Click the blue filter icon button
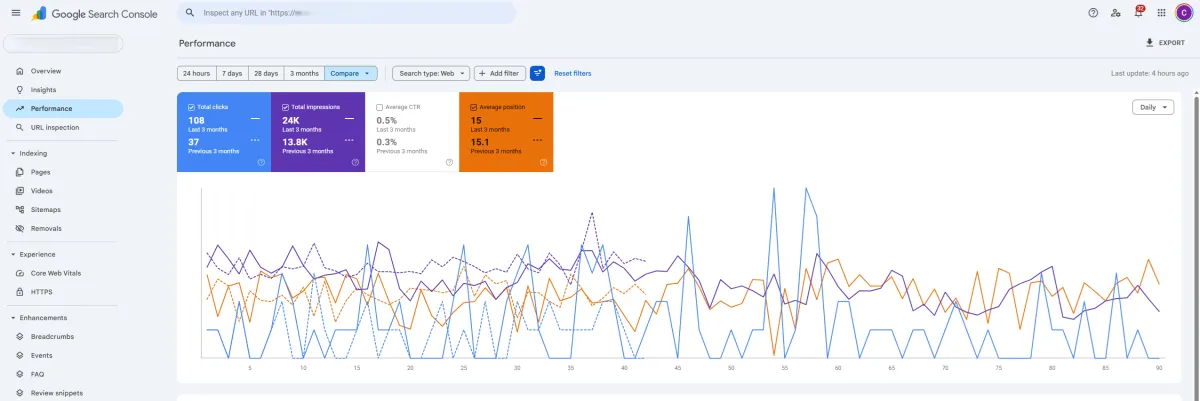This screenshot has height=401, width=1200. (537, 73)
